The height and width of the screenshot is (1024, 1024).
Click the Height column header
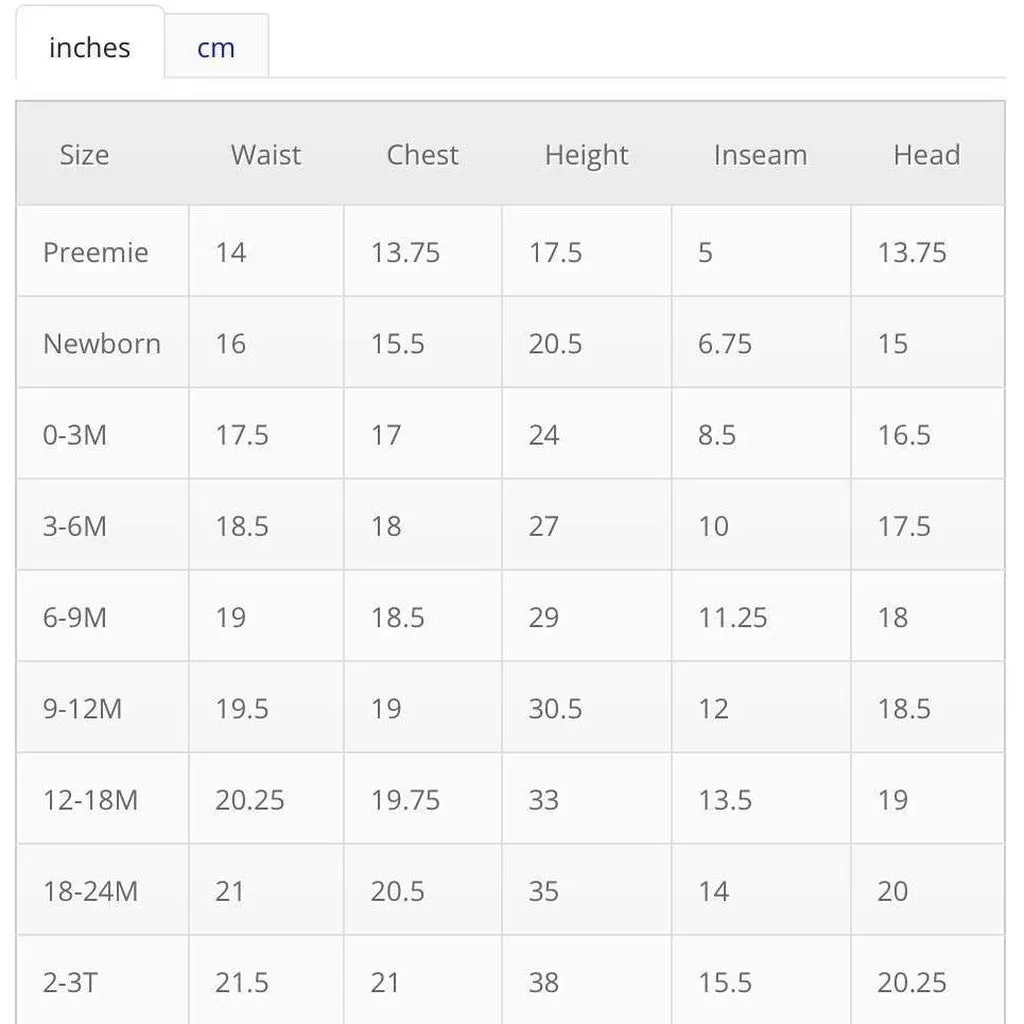[x=586, y=156]
